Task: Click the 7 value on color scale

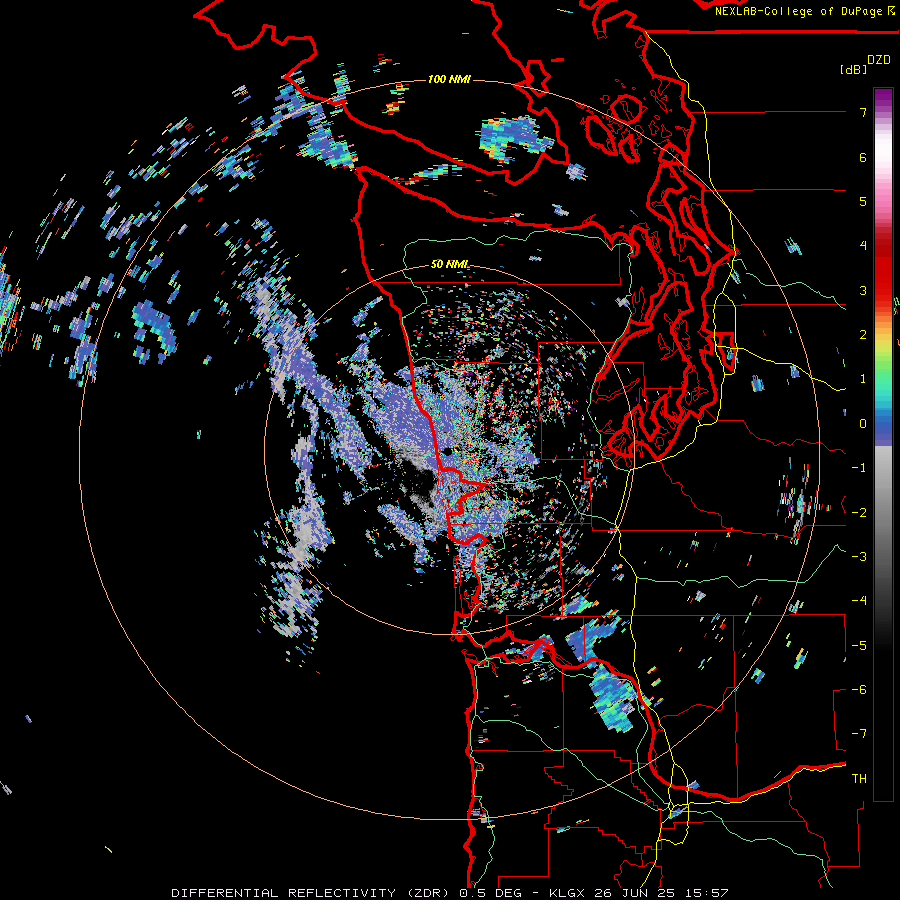Action: tap(863, 112)
